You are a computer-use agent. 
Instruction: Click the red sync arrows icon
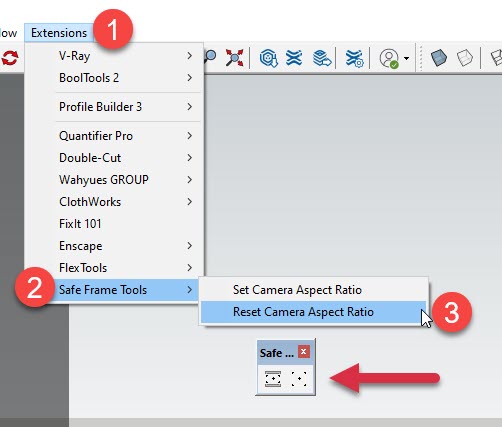pyautogui.click(x=9, y=58)
